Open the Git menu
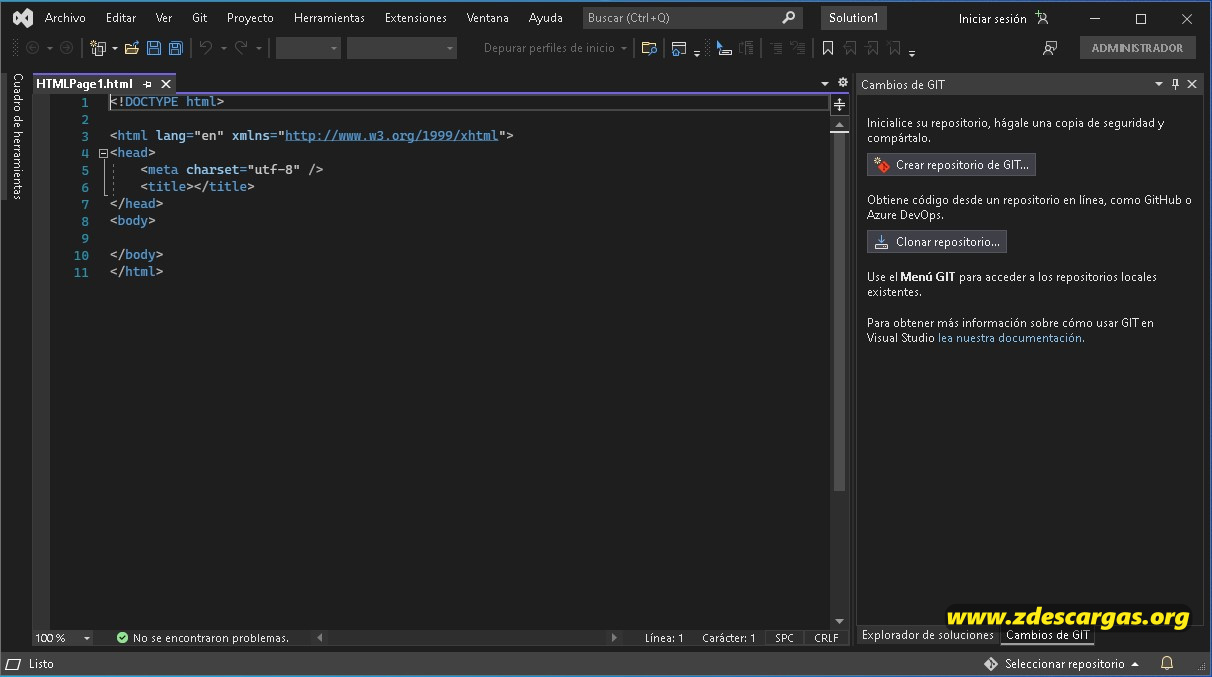The height and width of the screenshot is (677, 1212). [x=200, y=18]
